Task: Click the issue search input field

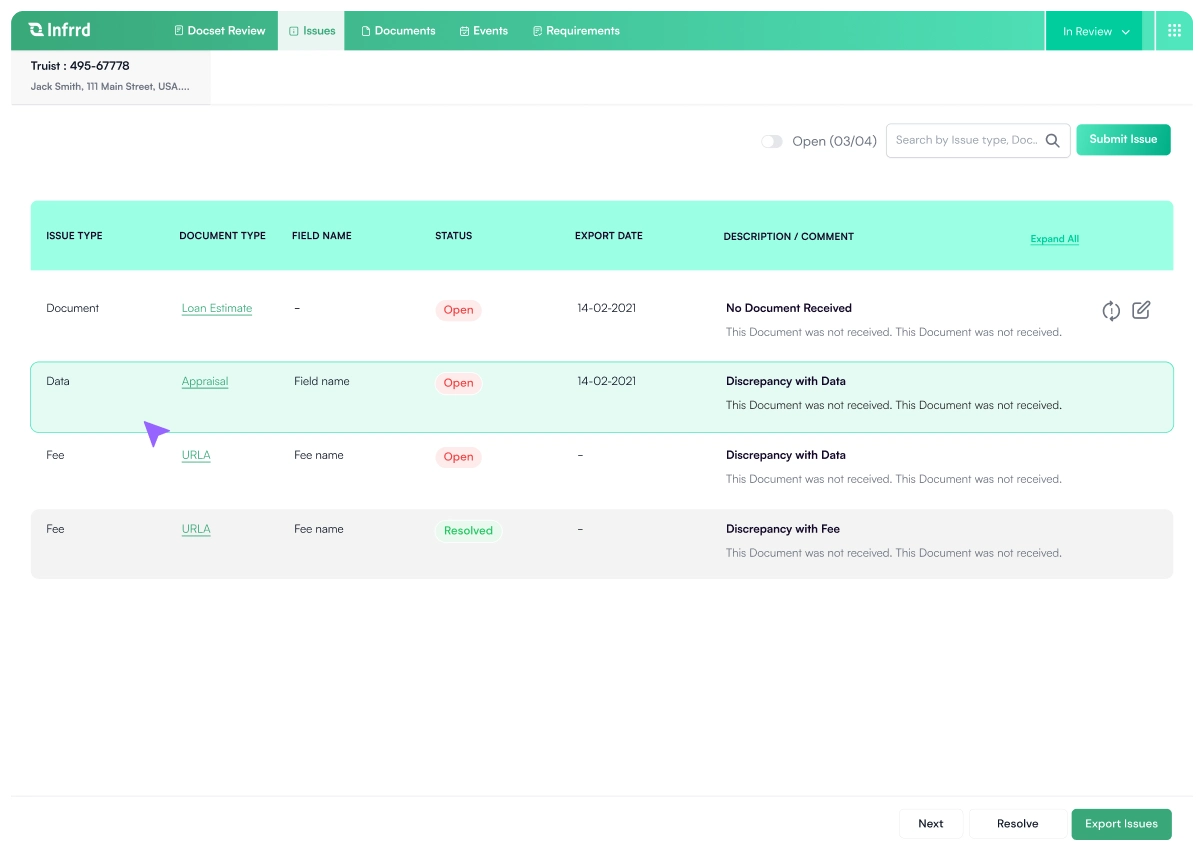Action: 960,140
